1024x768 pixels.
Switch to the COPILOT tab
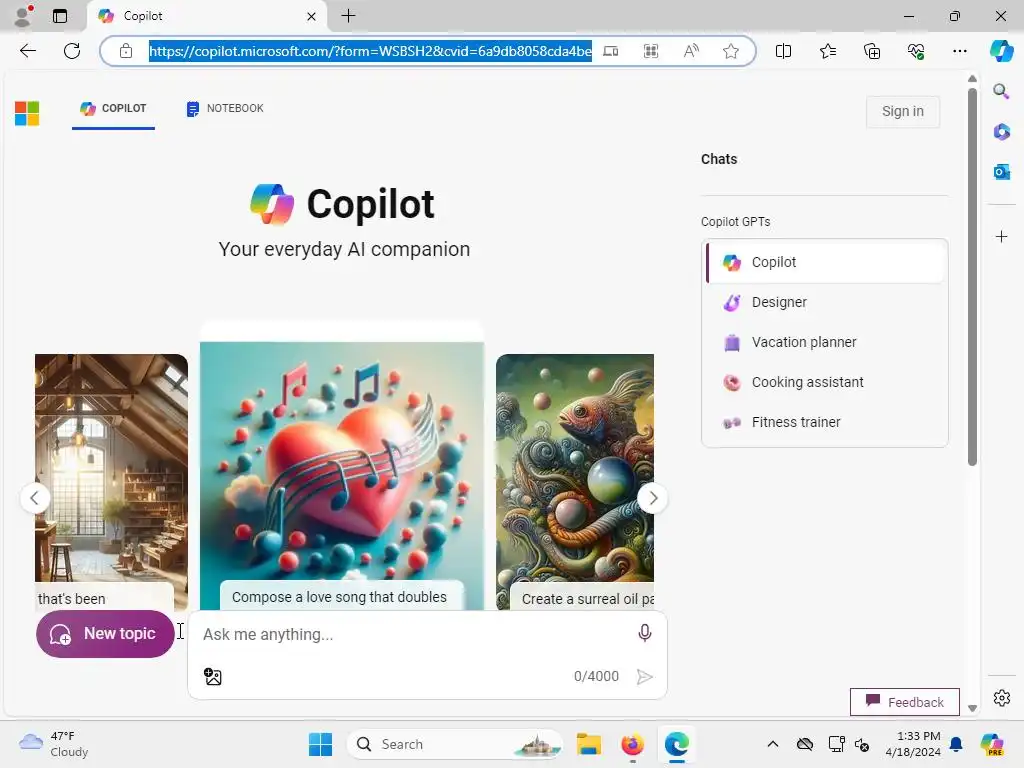(113, 108)
